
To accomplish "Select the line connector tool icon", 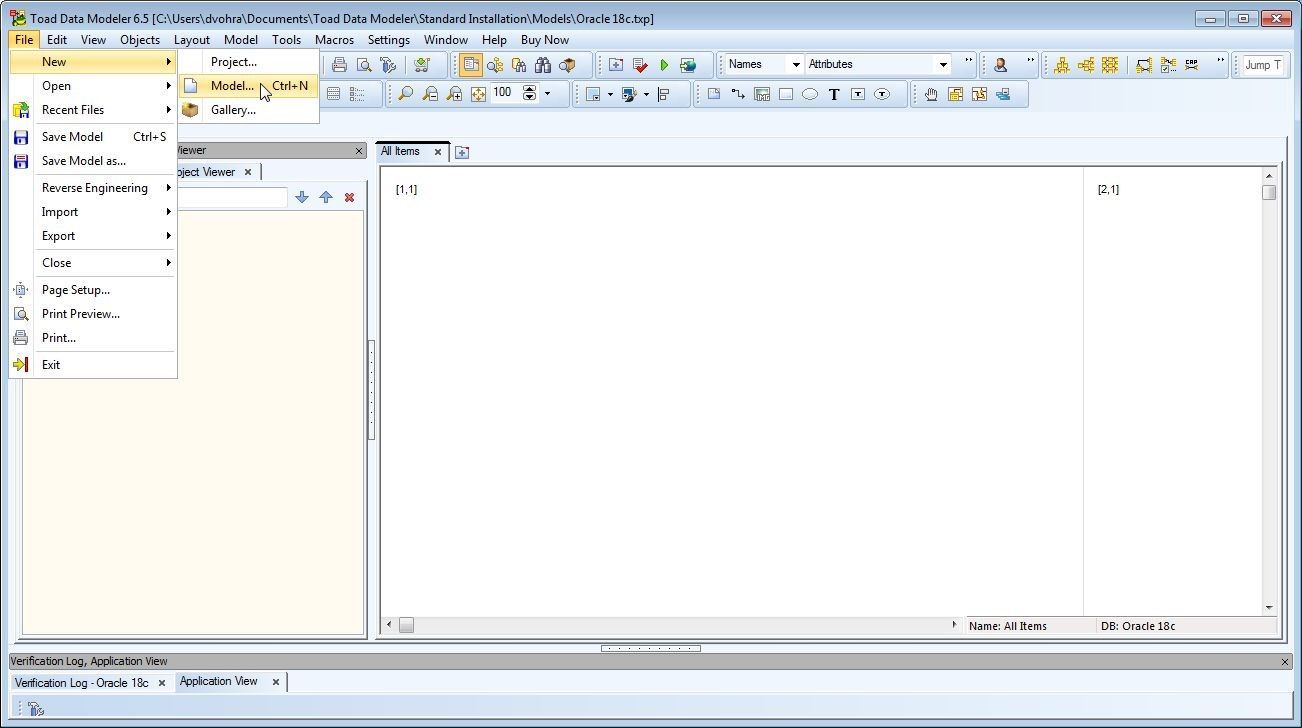I will tap(738, 94).
